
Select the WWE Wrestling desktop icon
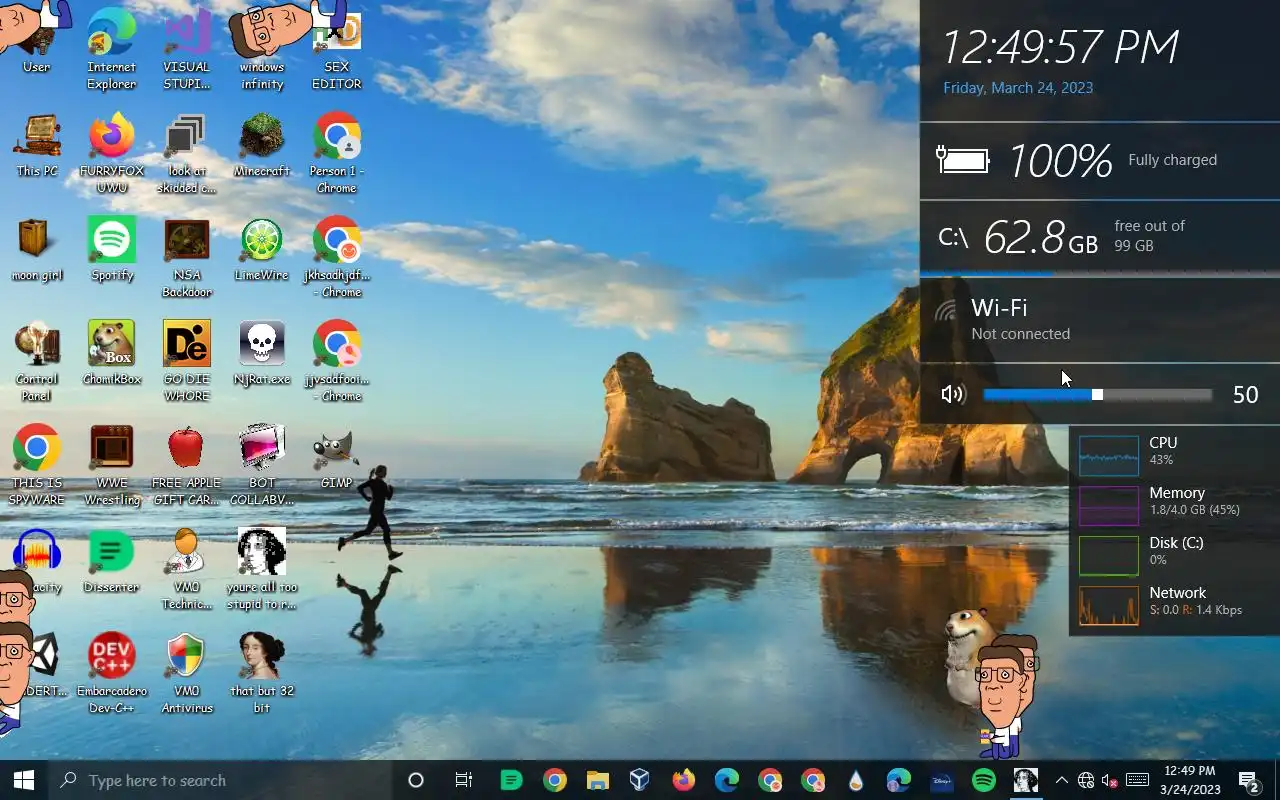tap(112, 465)
